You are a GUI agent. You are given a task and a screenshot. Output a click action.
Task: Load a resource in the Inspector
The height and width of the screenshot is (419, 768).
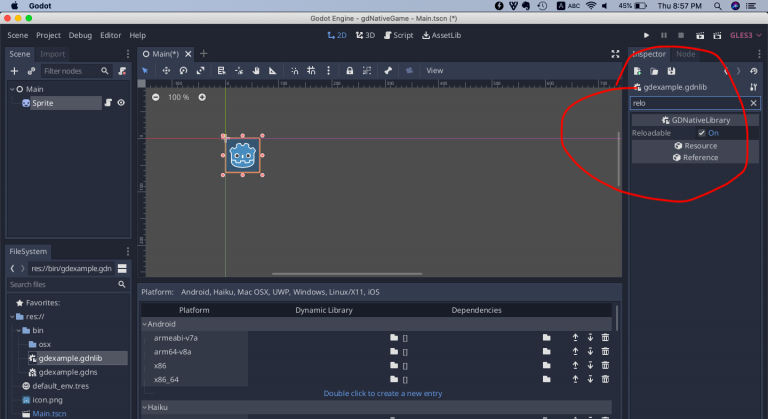(654, 71)
